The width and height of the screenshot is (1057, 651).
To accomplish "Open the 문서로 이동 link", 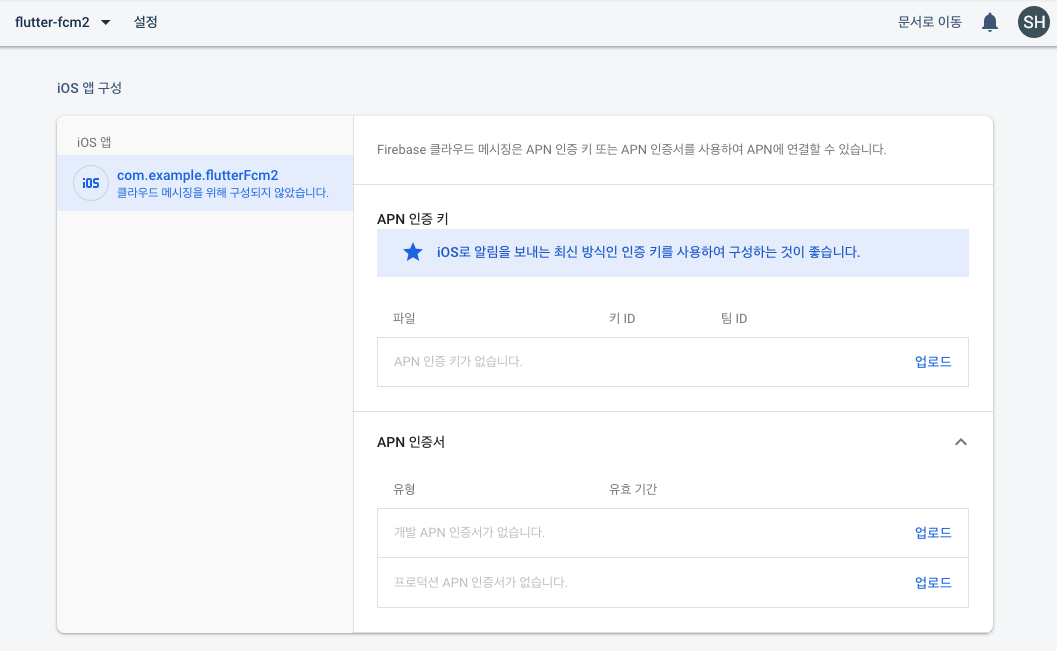I will coord(930,22).
